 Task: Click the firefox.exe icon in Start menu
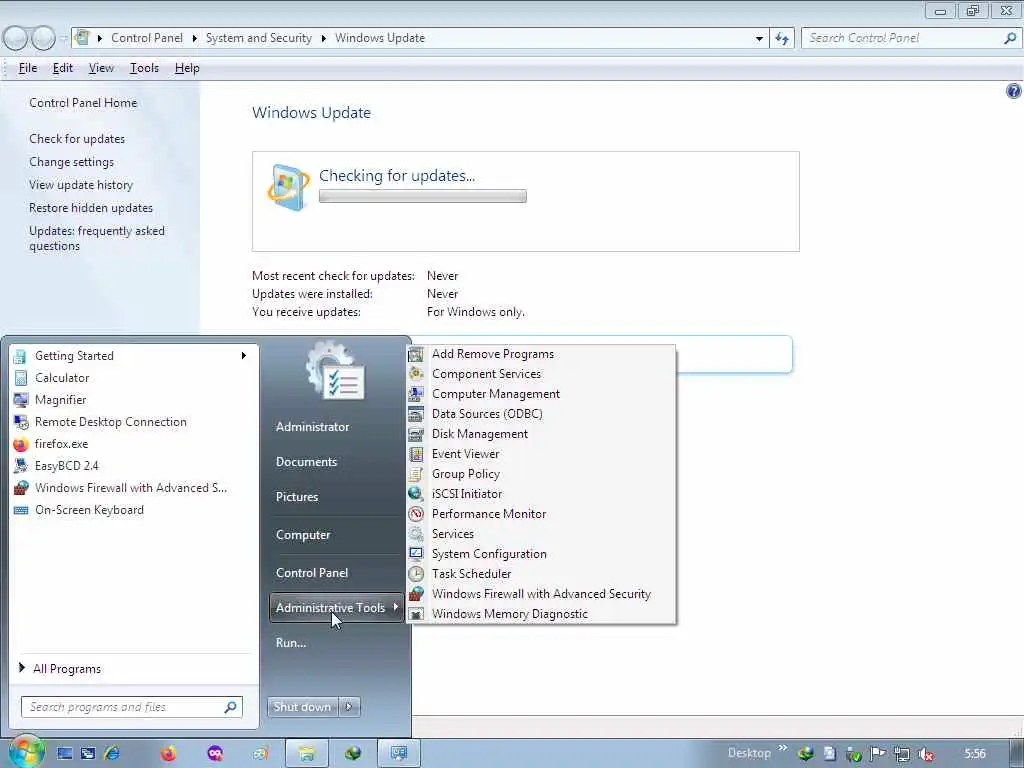click(21, 444)
